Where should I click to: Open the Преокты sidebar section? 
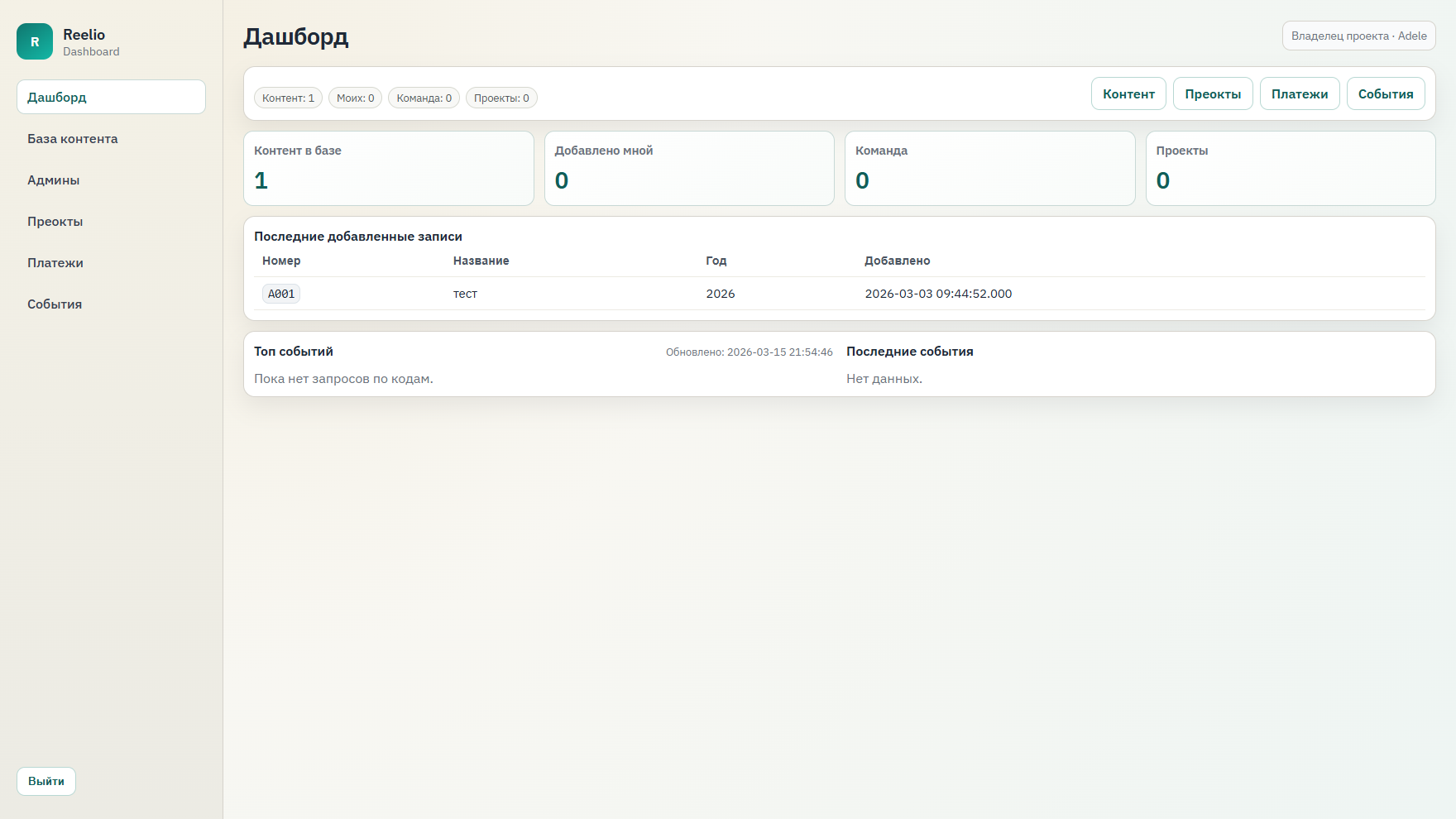[54, 221]
